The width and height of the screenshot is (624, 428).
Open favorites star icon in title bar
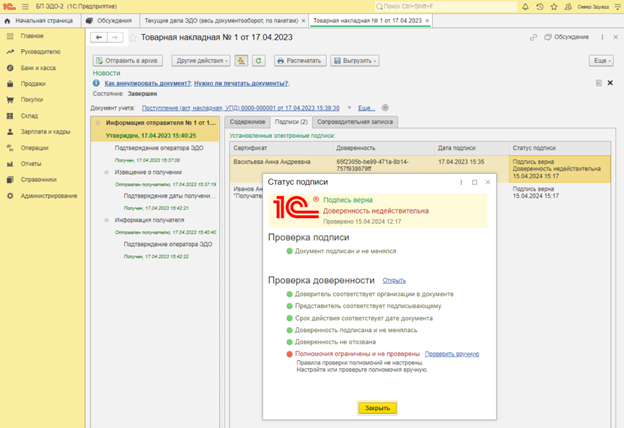[554, 6]
